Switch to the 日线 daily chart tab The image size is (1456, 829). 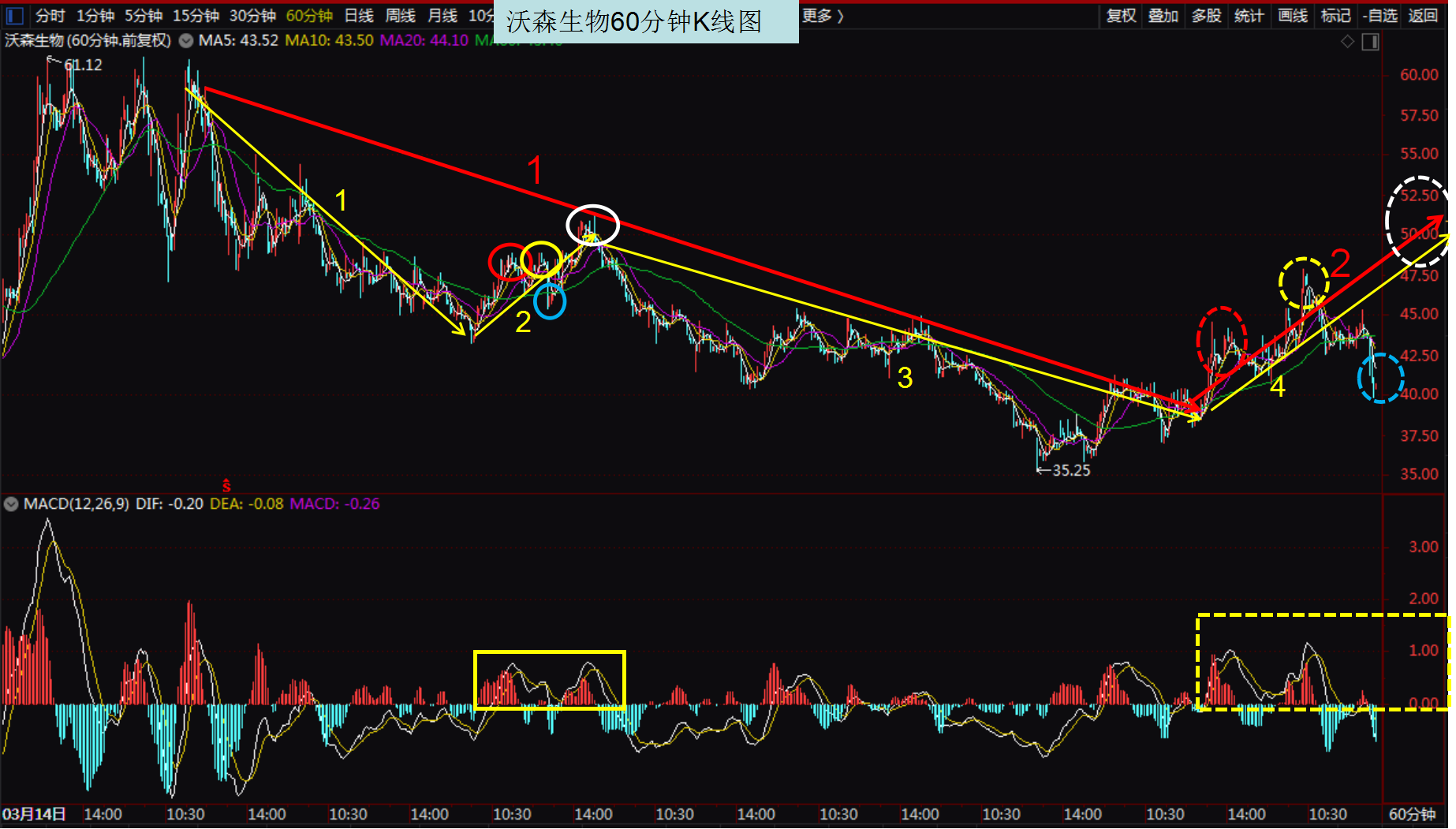point(359,16)
